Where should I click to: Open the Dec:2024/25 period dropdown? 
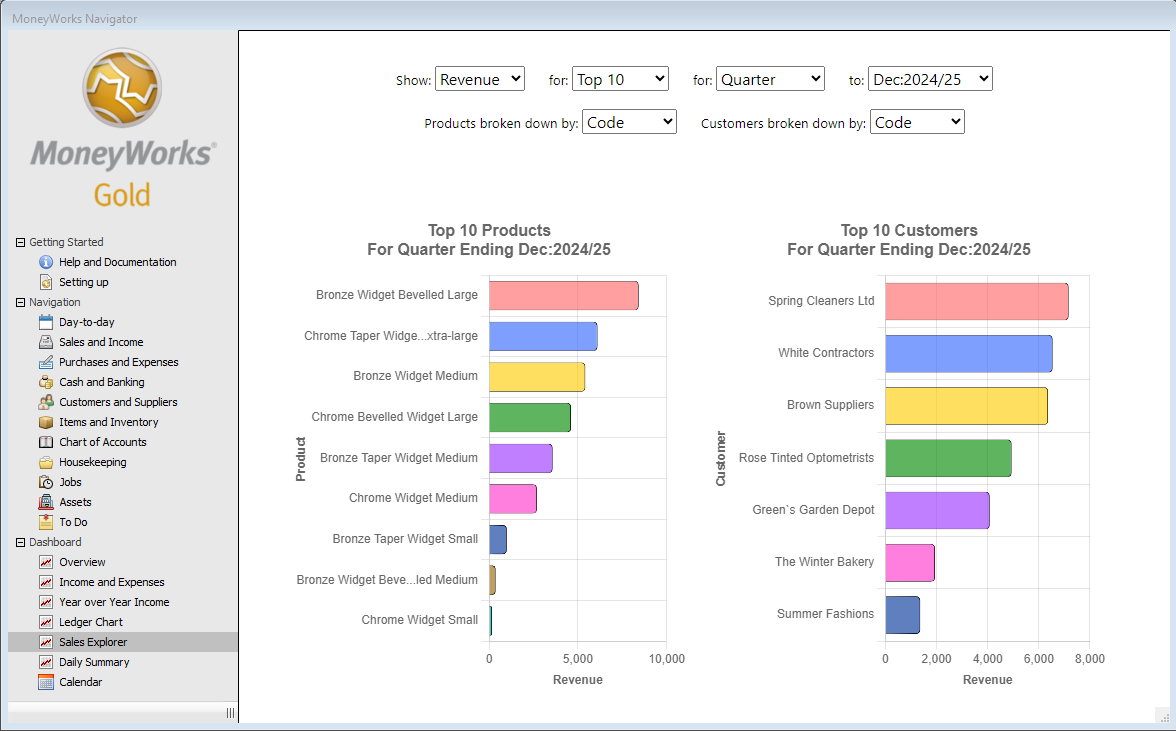[930, 79]
